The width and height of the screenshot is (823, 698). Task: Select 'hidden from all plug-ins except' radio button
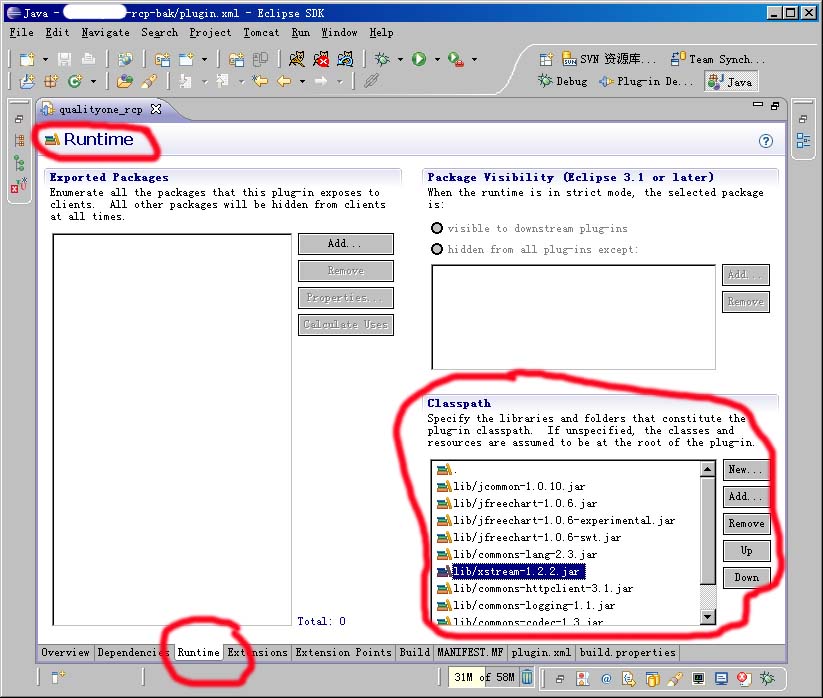[437, 249]
